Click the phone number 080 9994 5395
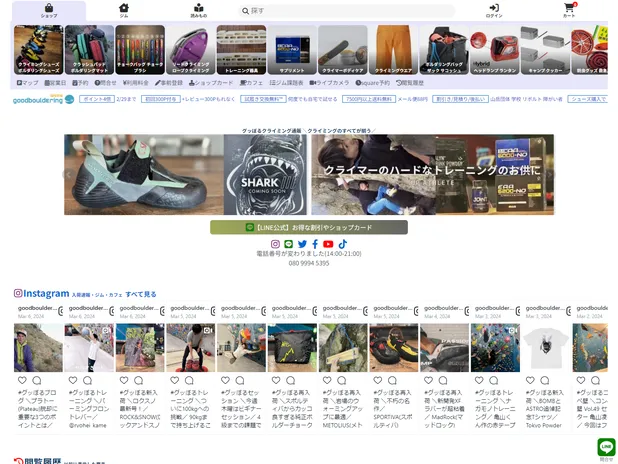 coord(309,263)
